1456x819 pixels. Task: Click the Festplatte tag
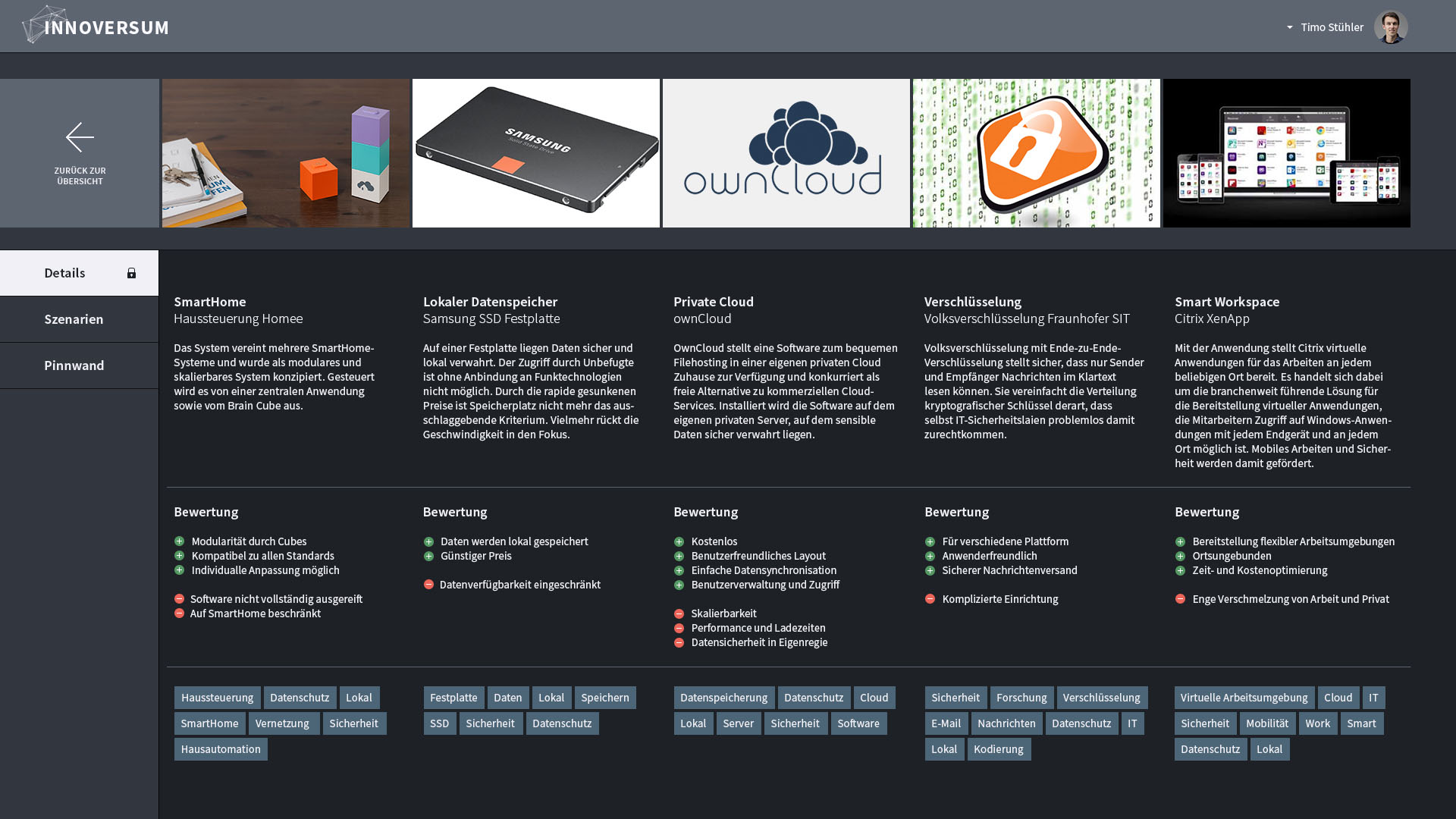(x=453, y=698)
